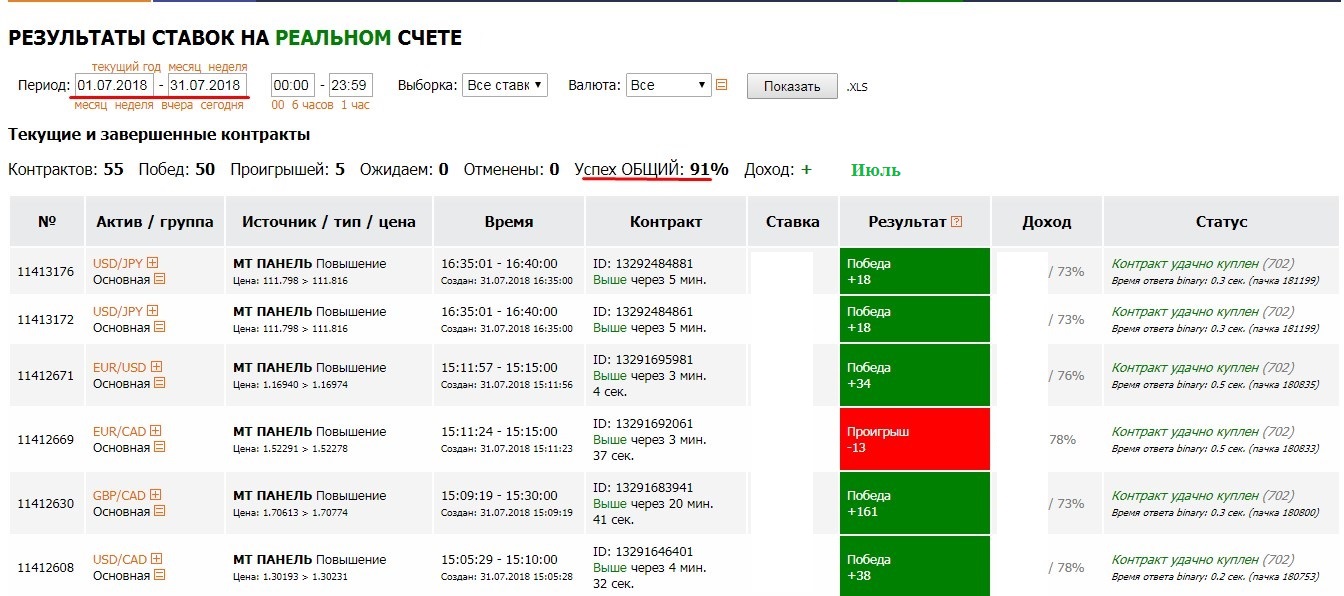Click the plus icon next to GBP/CAD
Image resolution: width=1344 pixels, height=596 pixels.
156,495
